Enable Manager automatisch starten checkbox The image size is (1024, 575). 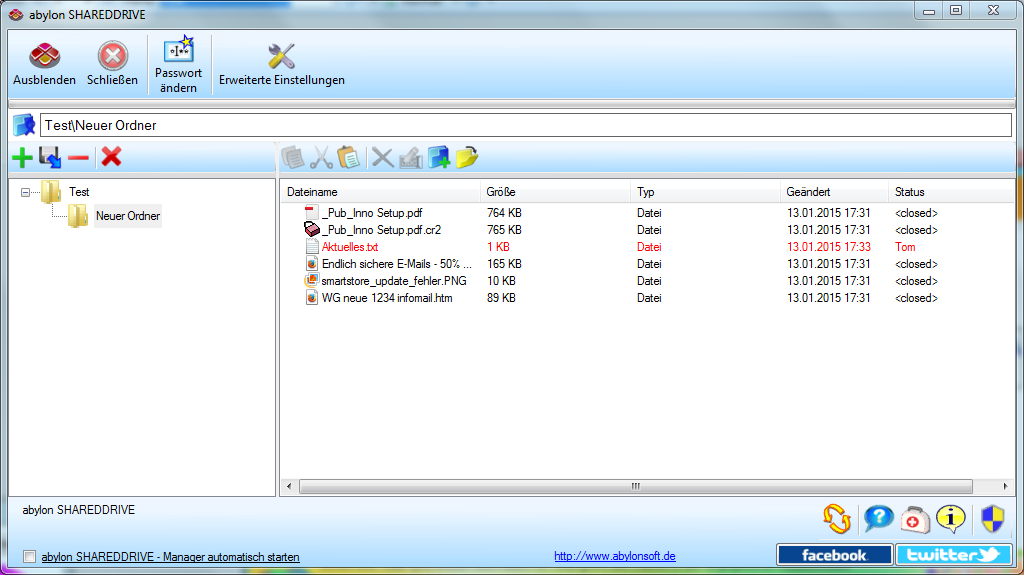pos(29,557)
